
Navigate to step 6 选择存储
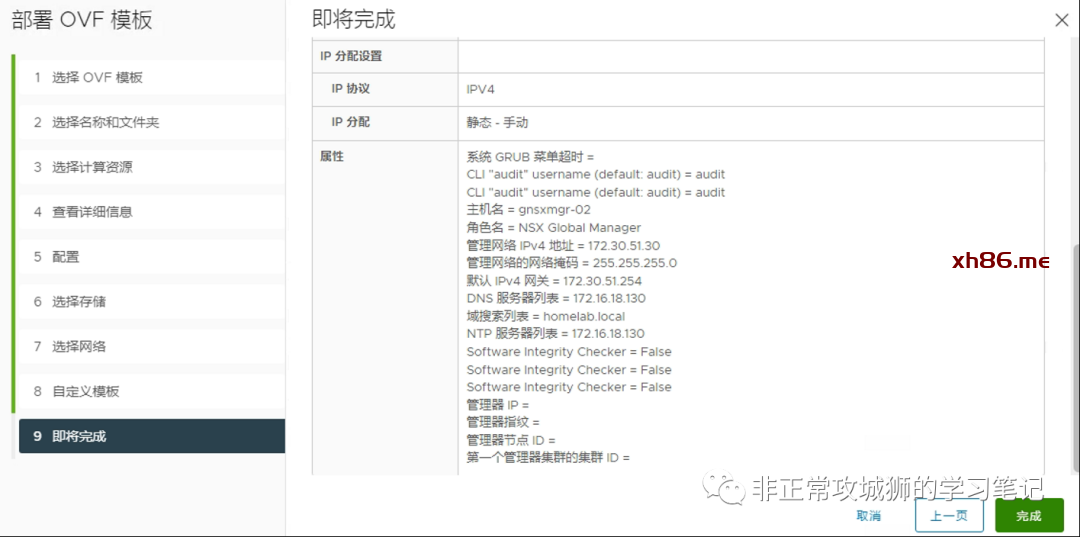tap(79, 302)
